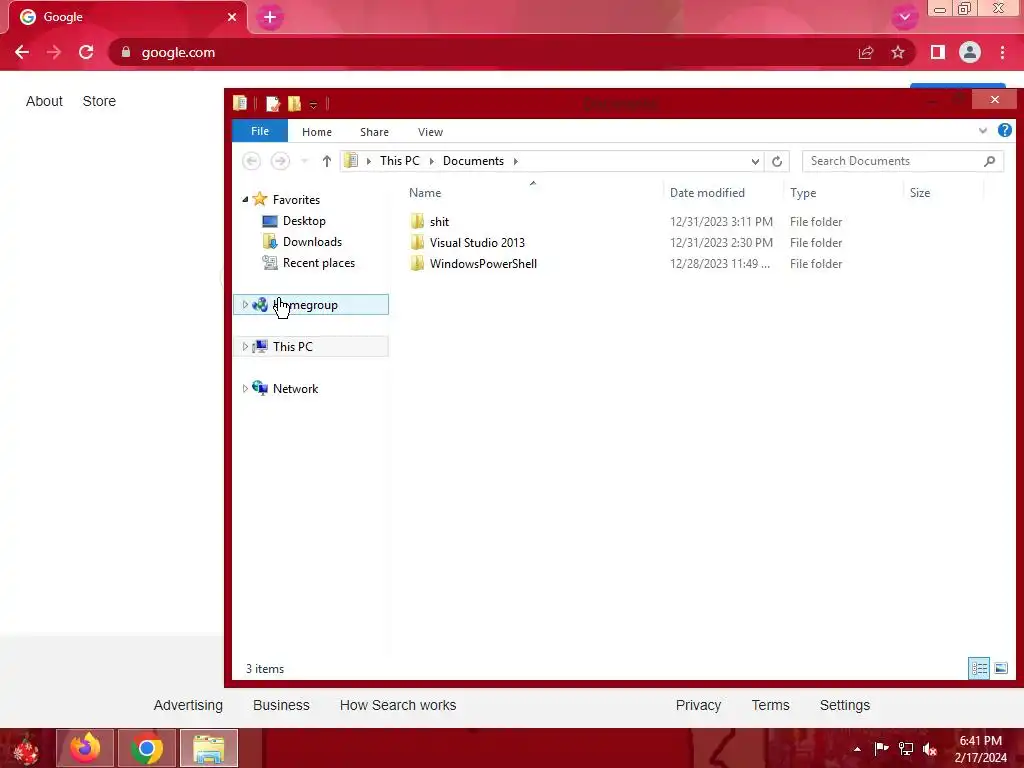Click This PC in breadcrumb path
This screenshot has width=1024, height=768.
(400, 161)
